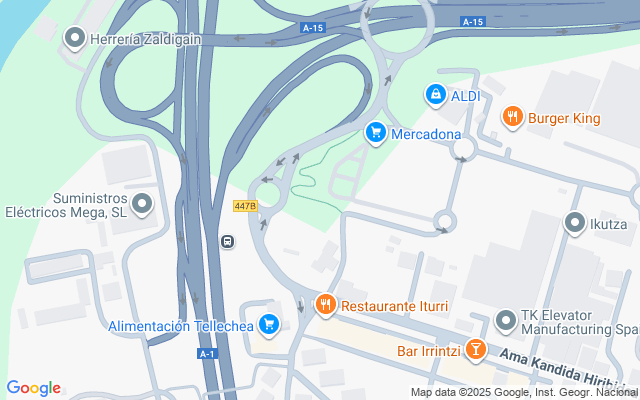Open Restaurante Iturri fork-and-knife marker
The width and height of the screenshot is (640, 400).
coord(325,305)
